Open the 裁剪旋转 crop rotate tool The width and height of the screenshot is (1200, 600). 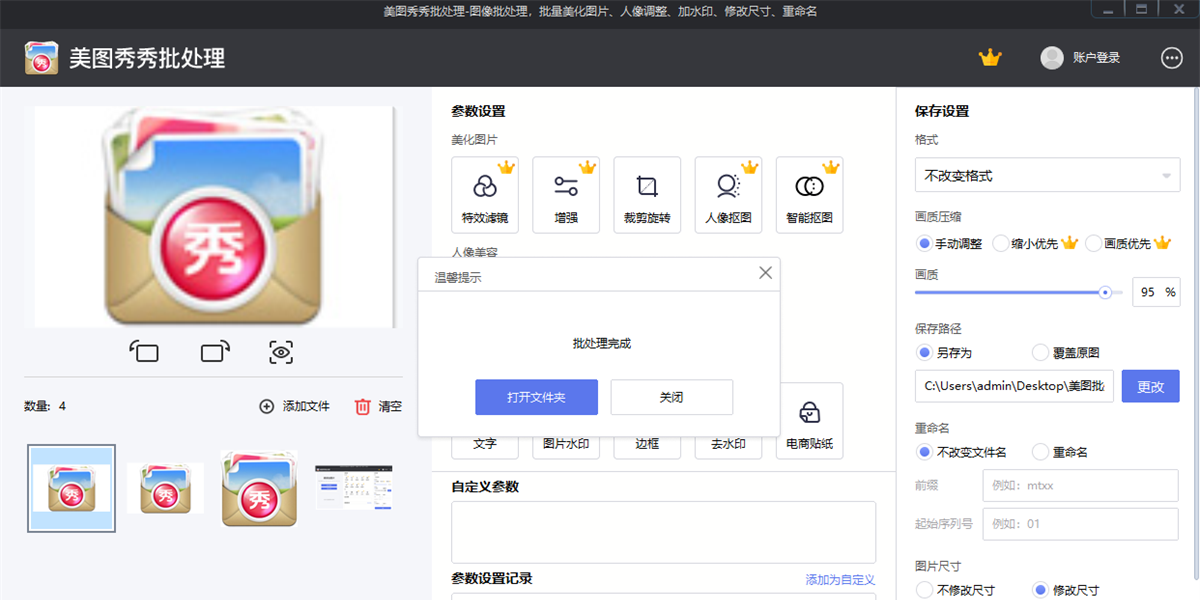(647, 195)
